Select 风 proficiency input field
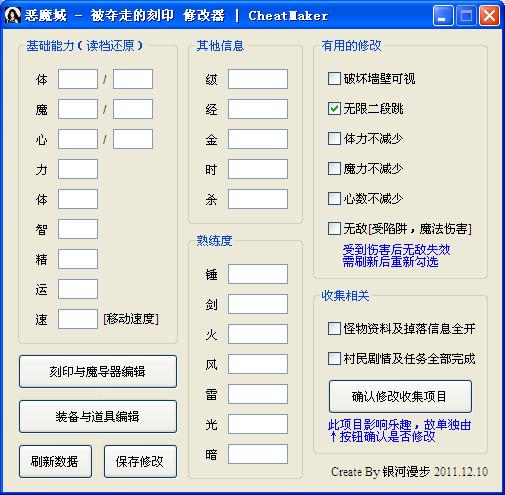505x495 pixels. [x=258, y=364]
